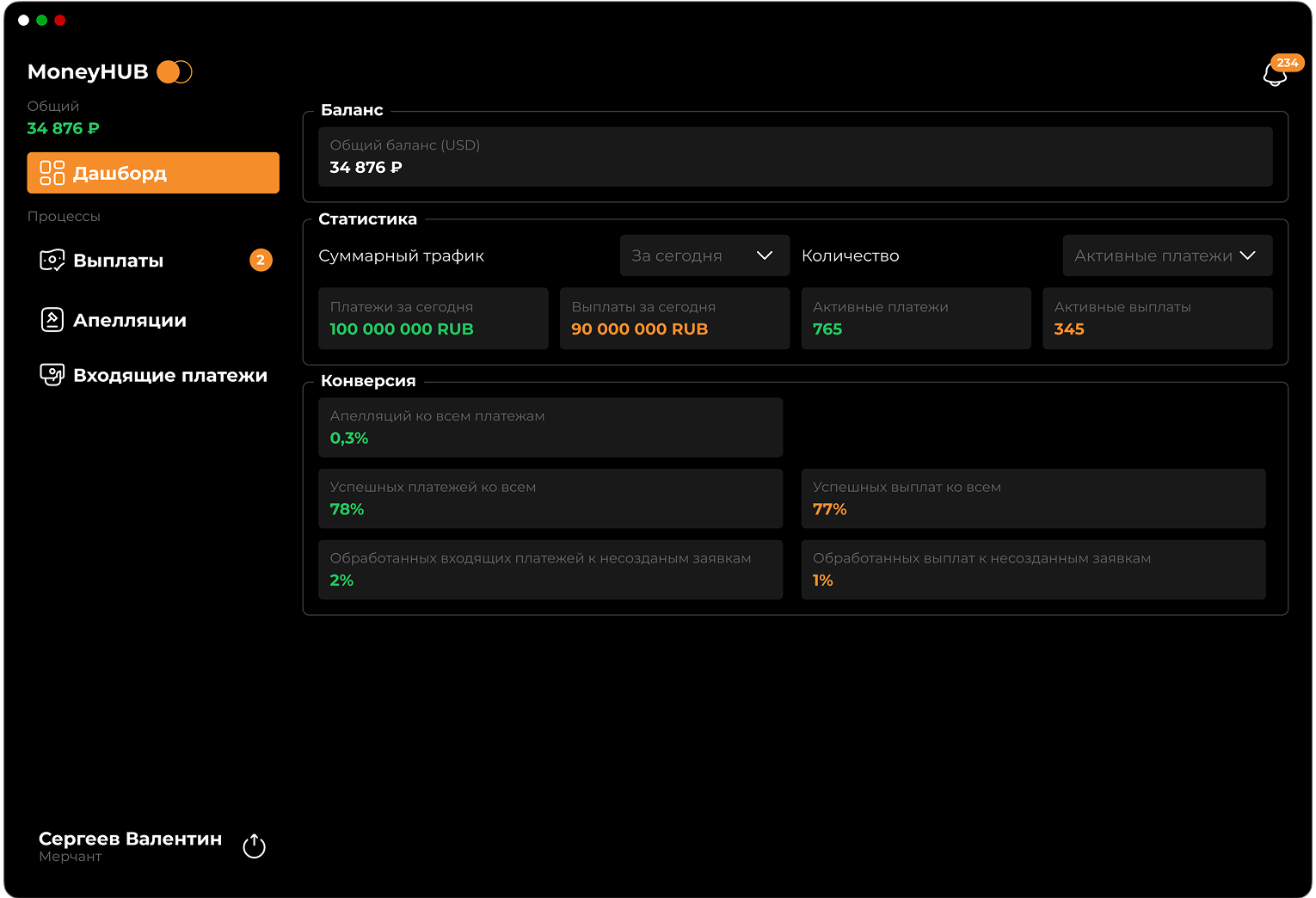The height and width of the screenshot is (898, 1316).
Task: Click the Dashboard grid icon
Action: point(52,173)
